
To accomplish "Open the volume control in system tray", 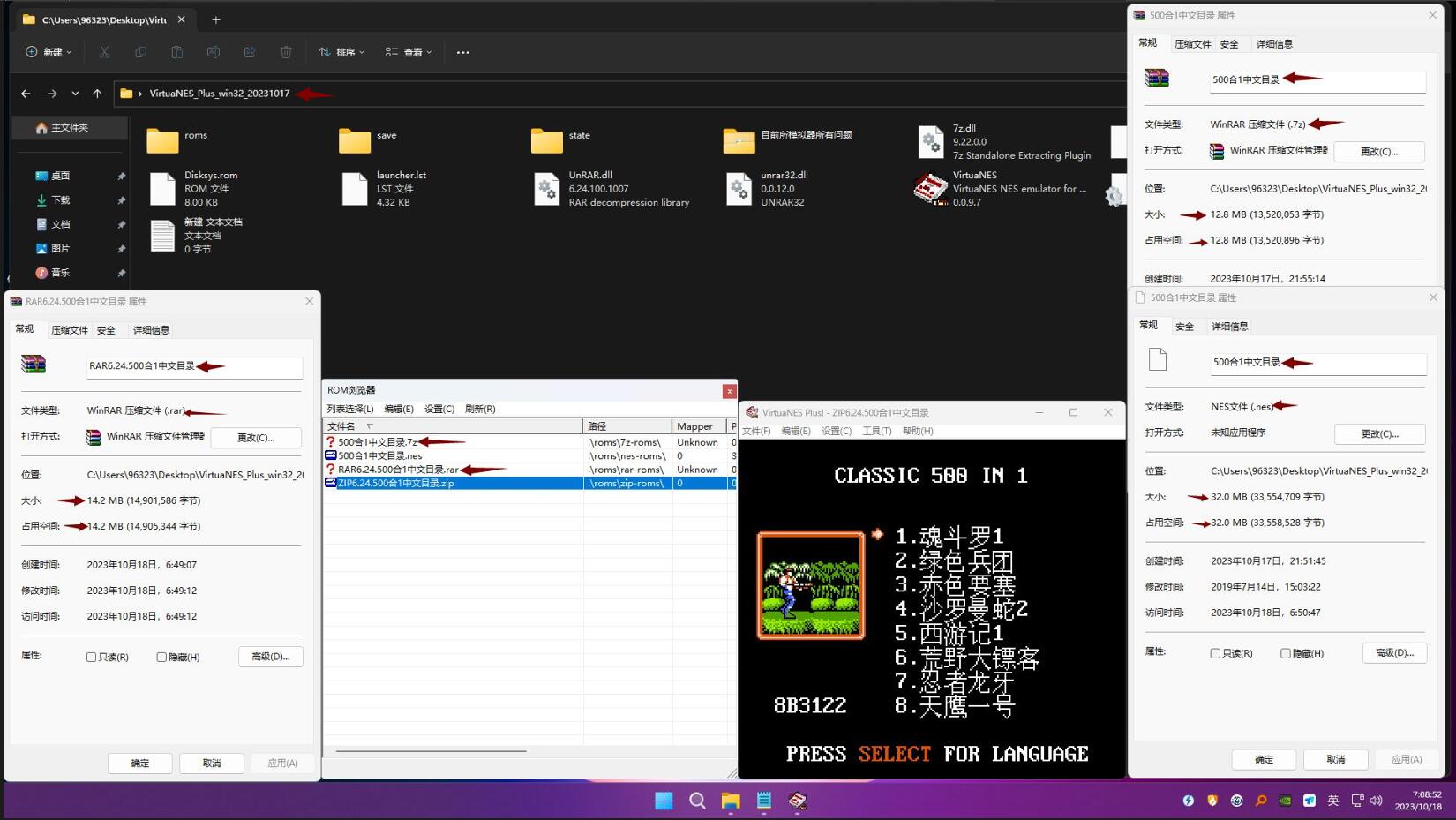I will point(1376,801).
